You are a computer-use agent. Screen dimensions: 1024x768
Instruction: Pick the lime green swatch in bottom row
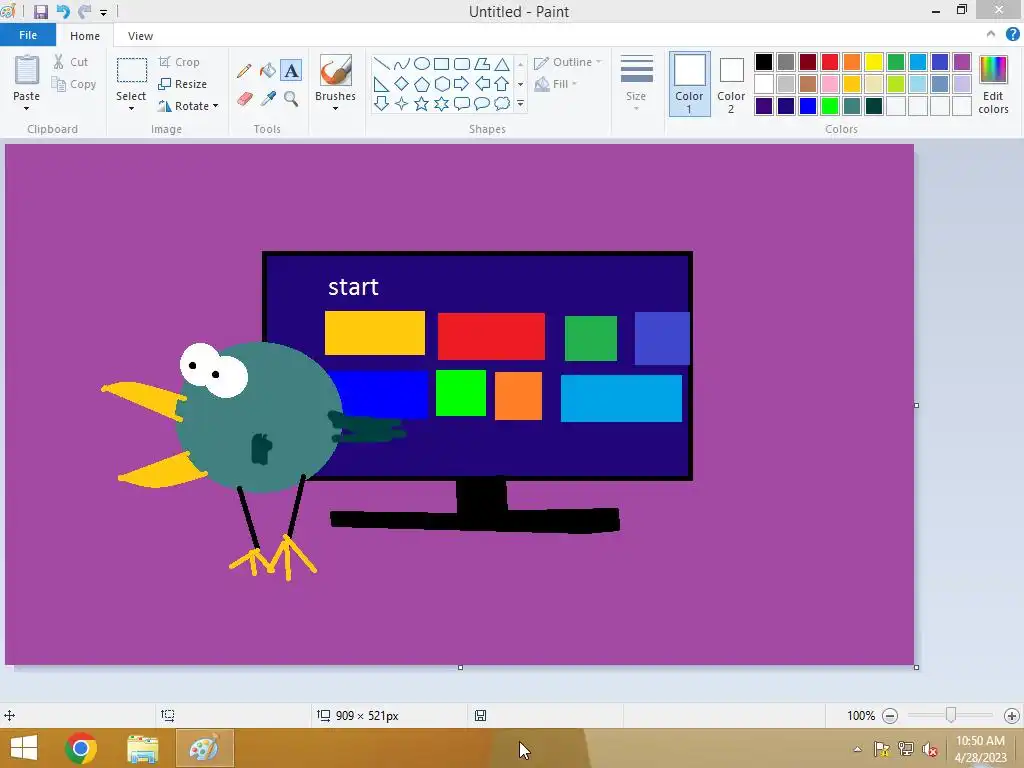tap(830, 106)
